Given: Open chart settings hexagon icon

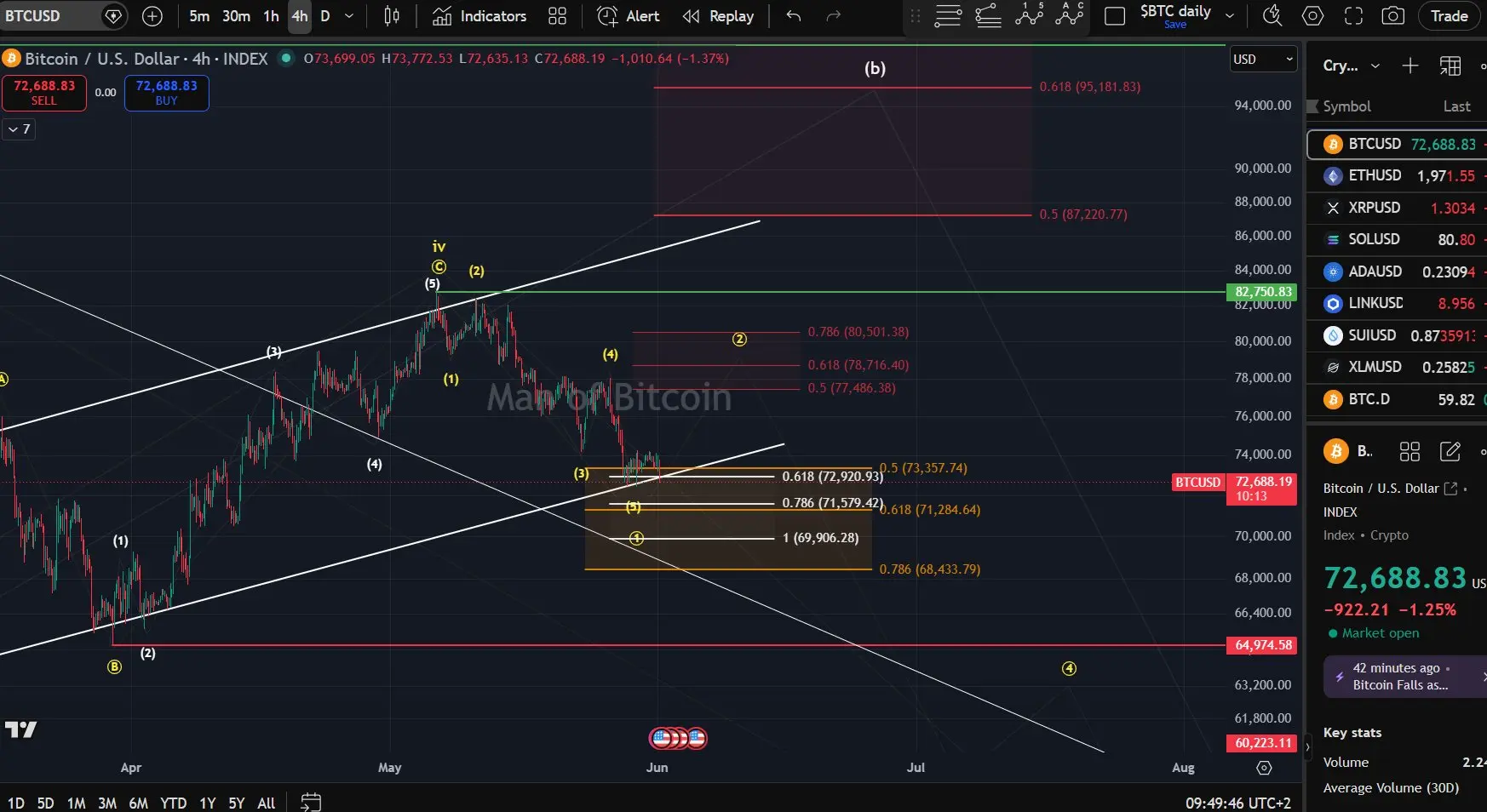Looking at the screenshot, I should [x=1313, y=16].
